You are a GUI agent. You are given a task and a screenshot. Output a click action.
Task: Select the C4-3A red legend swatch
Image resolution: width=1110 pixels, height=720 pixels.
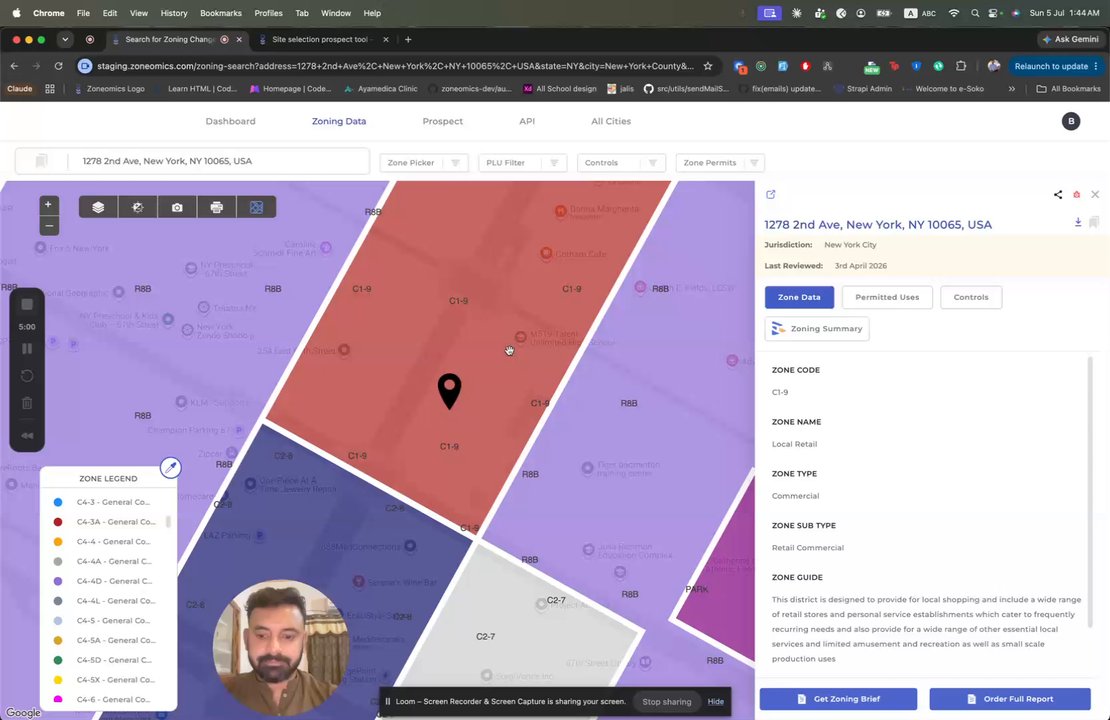(x=58, y=522)
